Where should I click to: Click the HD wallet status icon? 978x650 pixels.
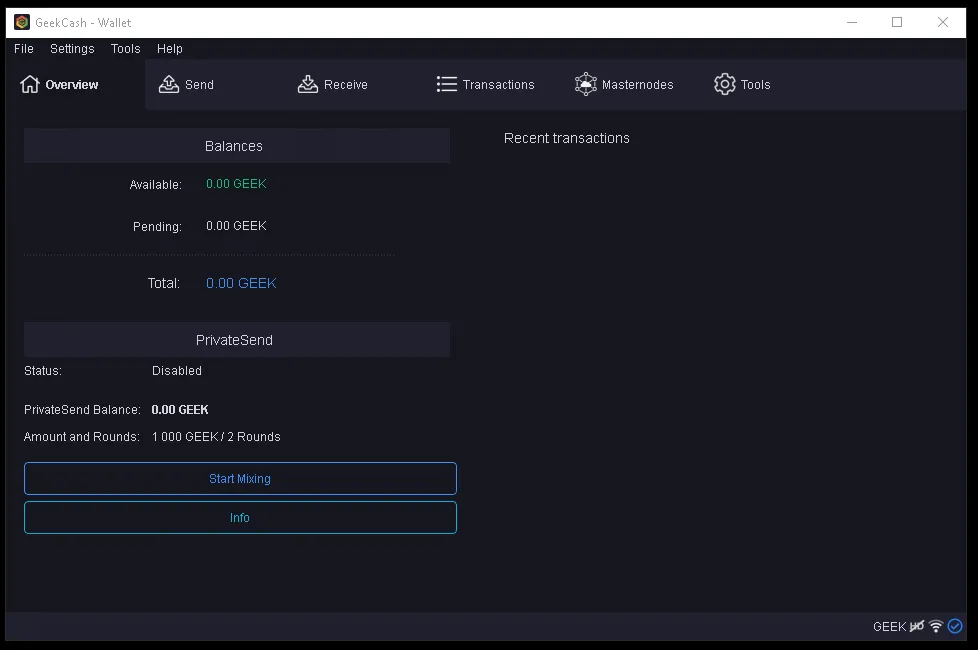coord(917,626)
